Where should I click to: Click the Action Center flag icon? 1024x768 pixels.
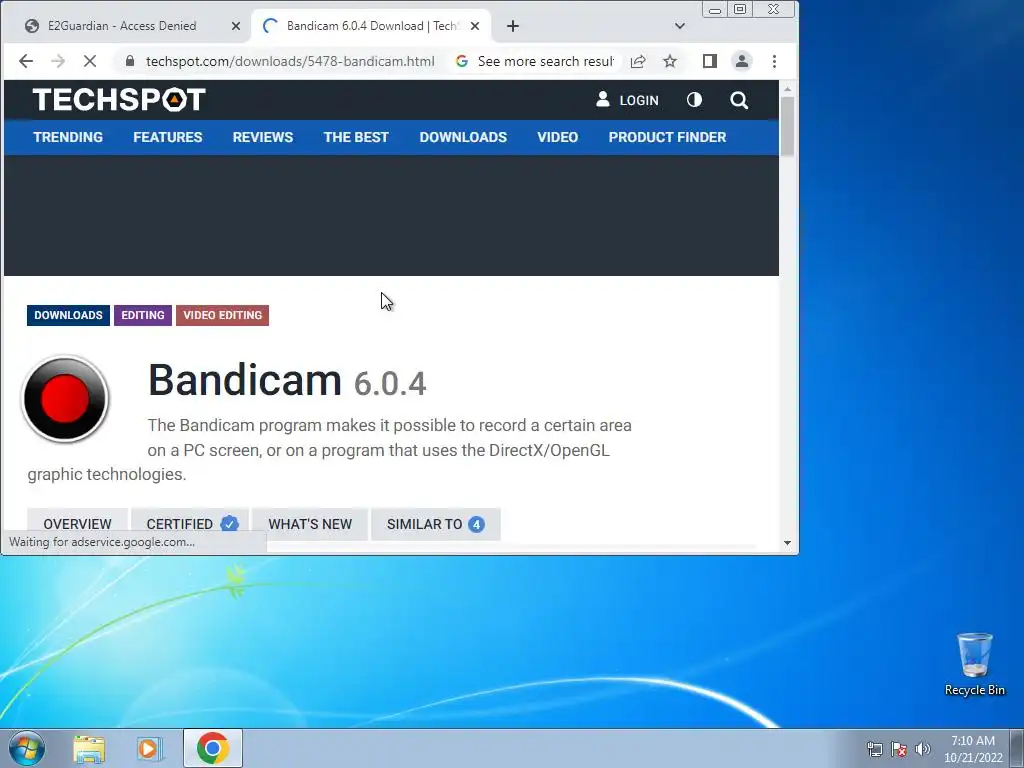click(899, 749)
